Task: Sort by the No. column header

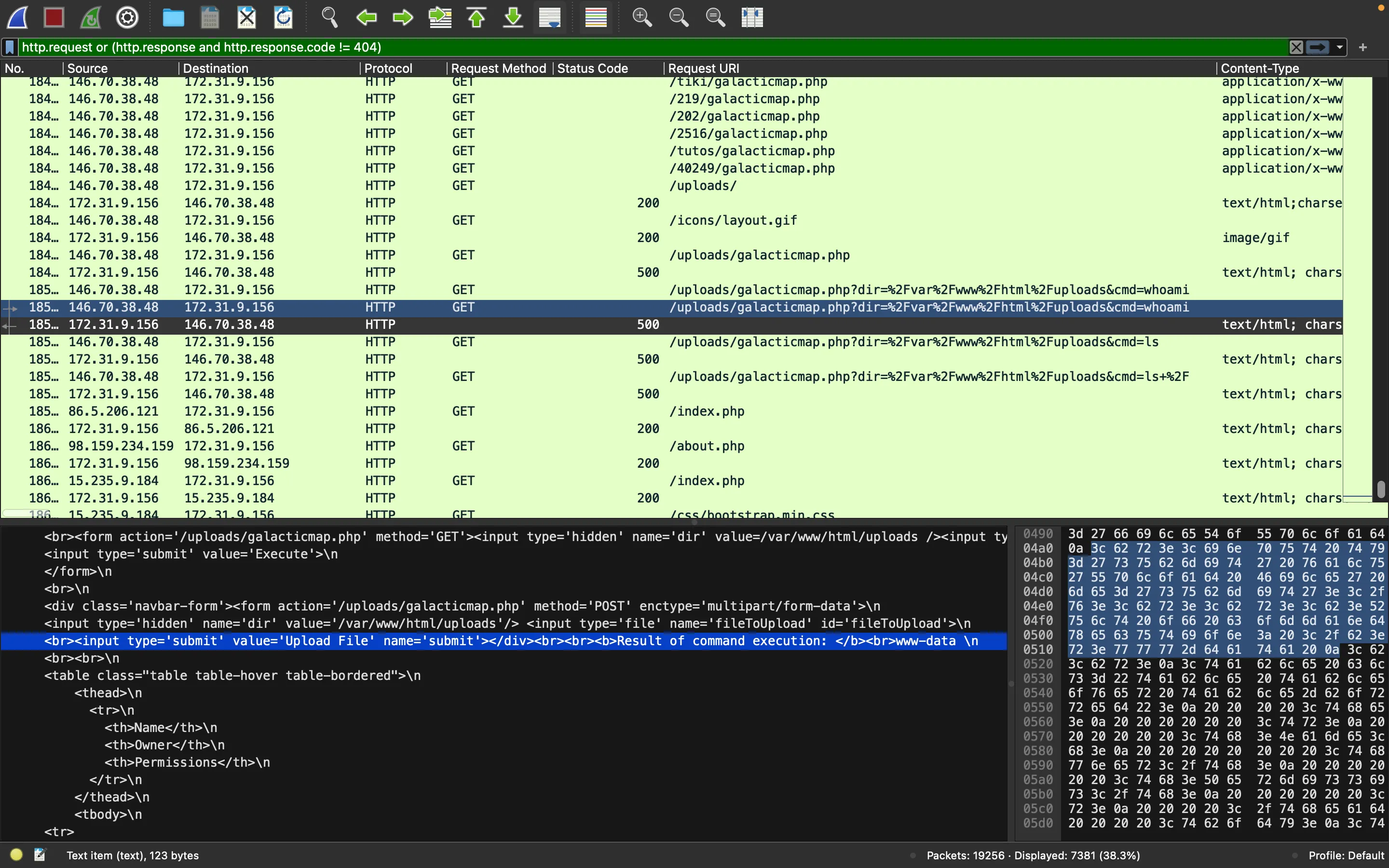Action: coord(31,68)
